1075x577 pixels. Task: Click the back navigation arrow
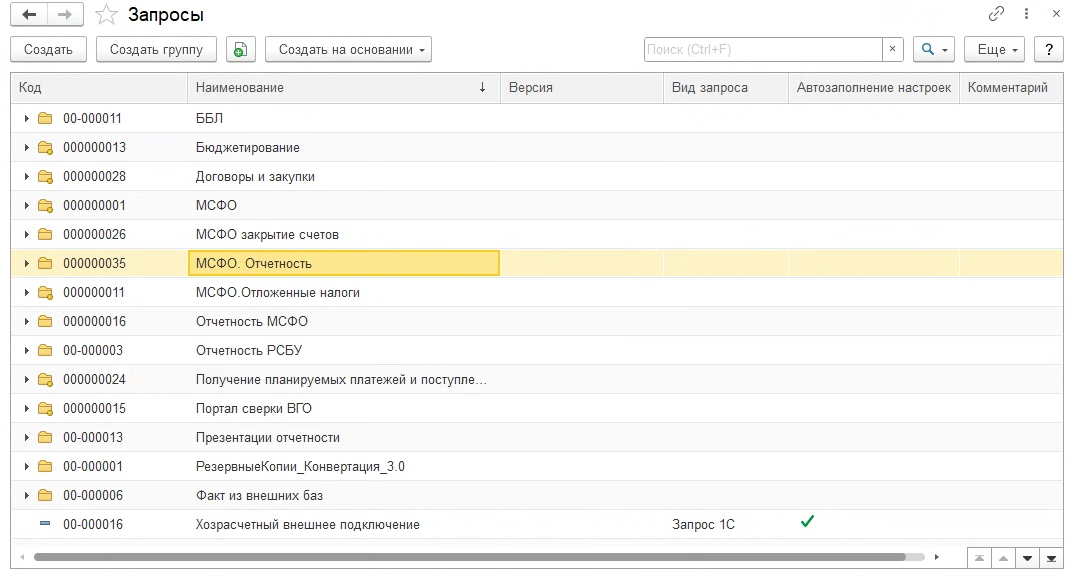point(29,15)
